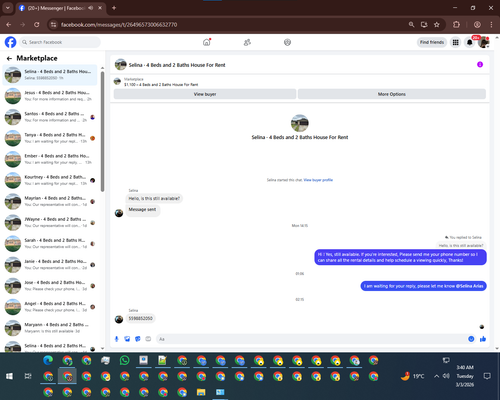Screen dimensions: 500x400
Task: Select the Messenger | Facebook browser tab
Action: pyautogui.click(x=60, y=8)
